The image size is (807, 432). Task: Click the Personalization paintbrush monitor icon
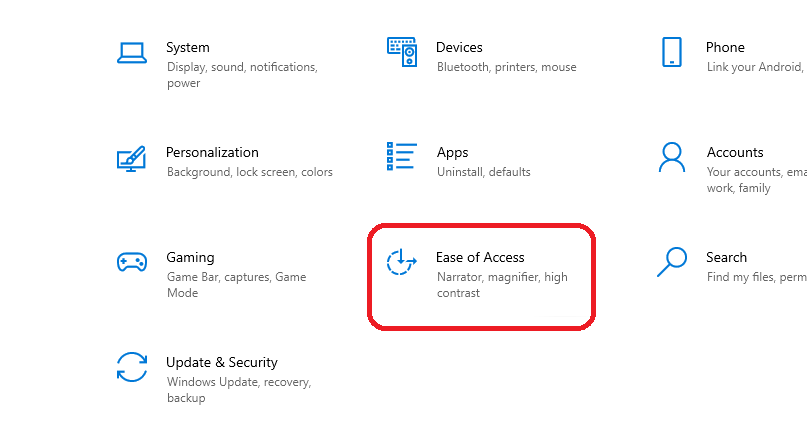coord(132,158)
